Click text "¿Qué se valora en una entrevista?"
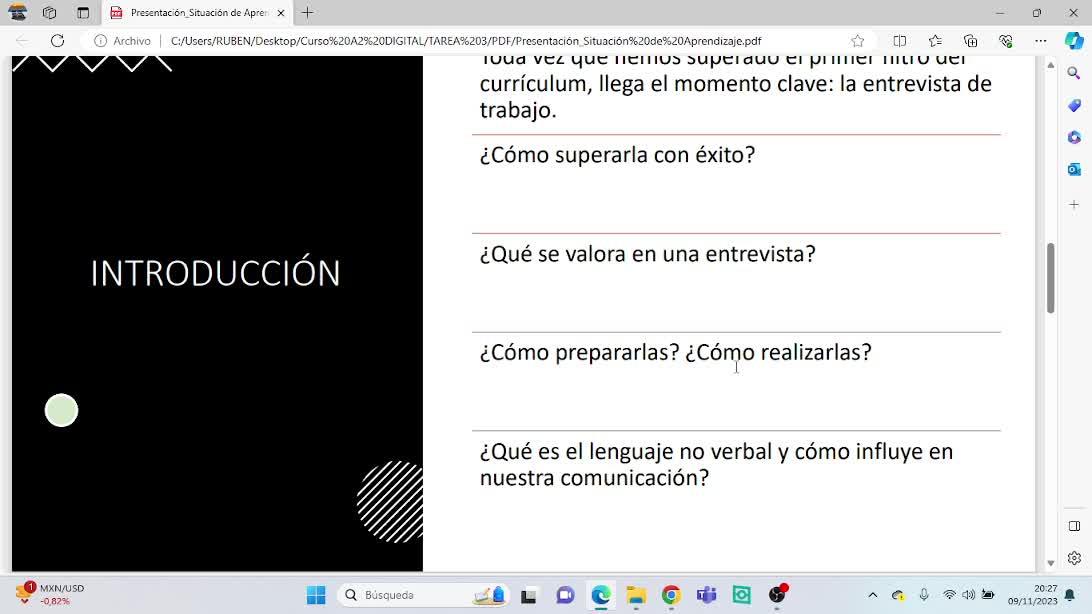 647,253
